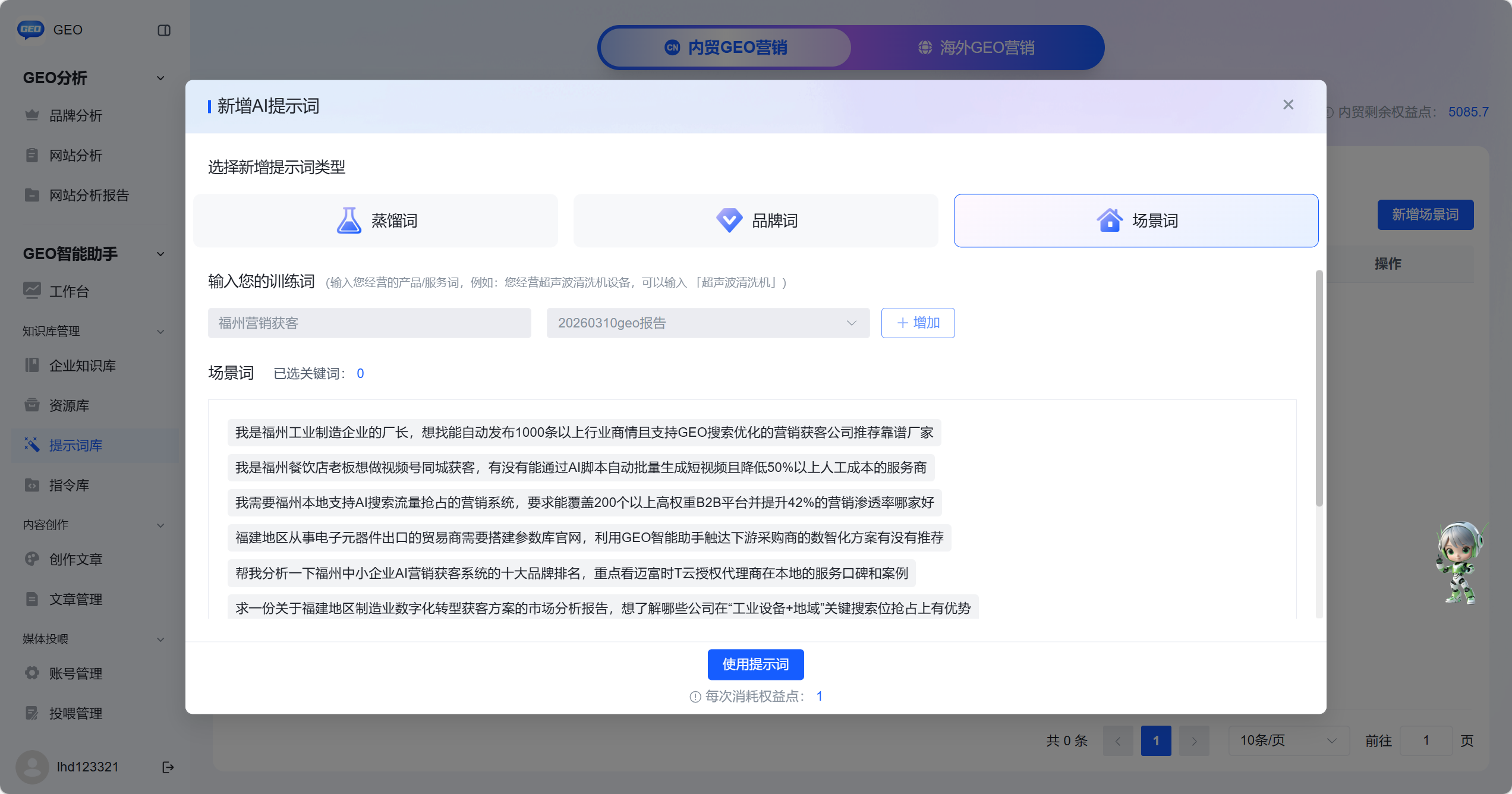Collapse the sidebar with the panel icon
Viewport: 1512px width, 794px height.
[x=164, y=30]
